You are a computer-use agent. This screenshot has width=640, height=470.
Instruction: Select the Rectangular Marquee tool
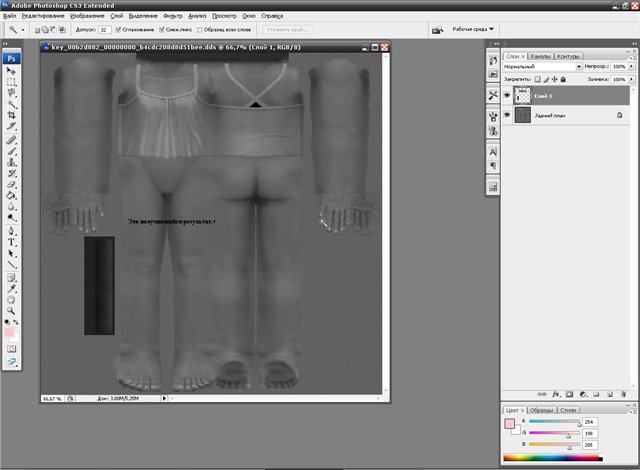(x=12, y=81)
